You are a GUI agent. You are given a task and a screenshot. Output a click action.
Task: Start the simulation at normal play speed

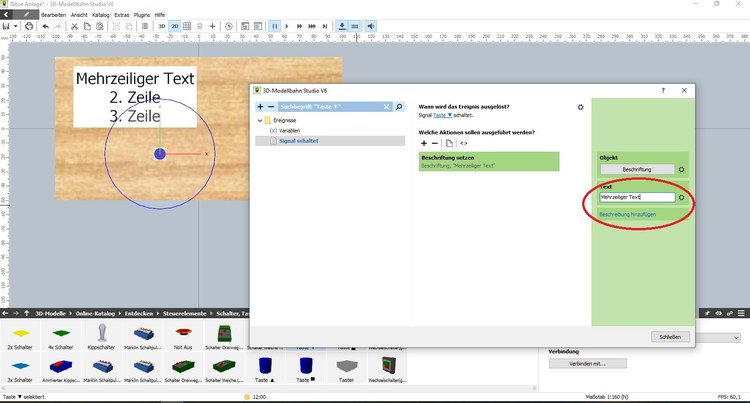coord(287,26)
